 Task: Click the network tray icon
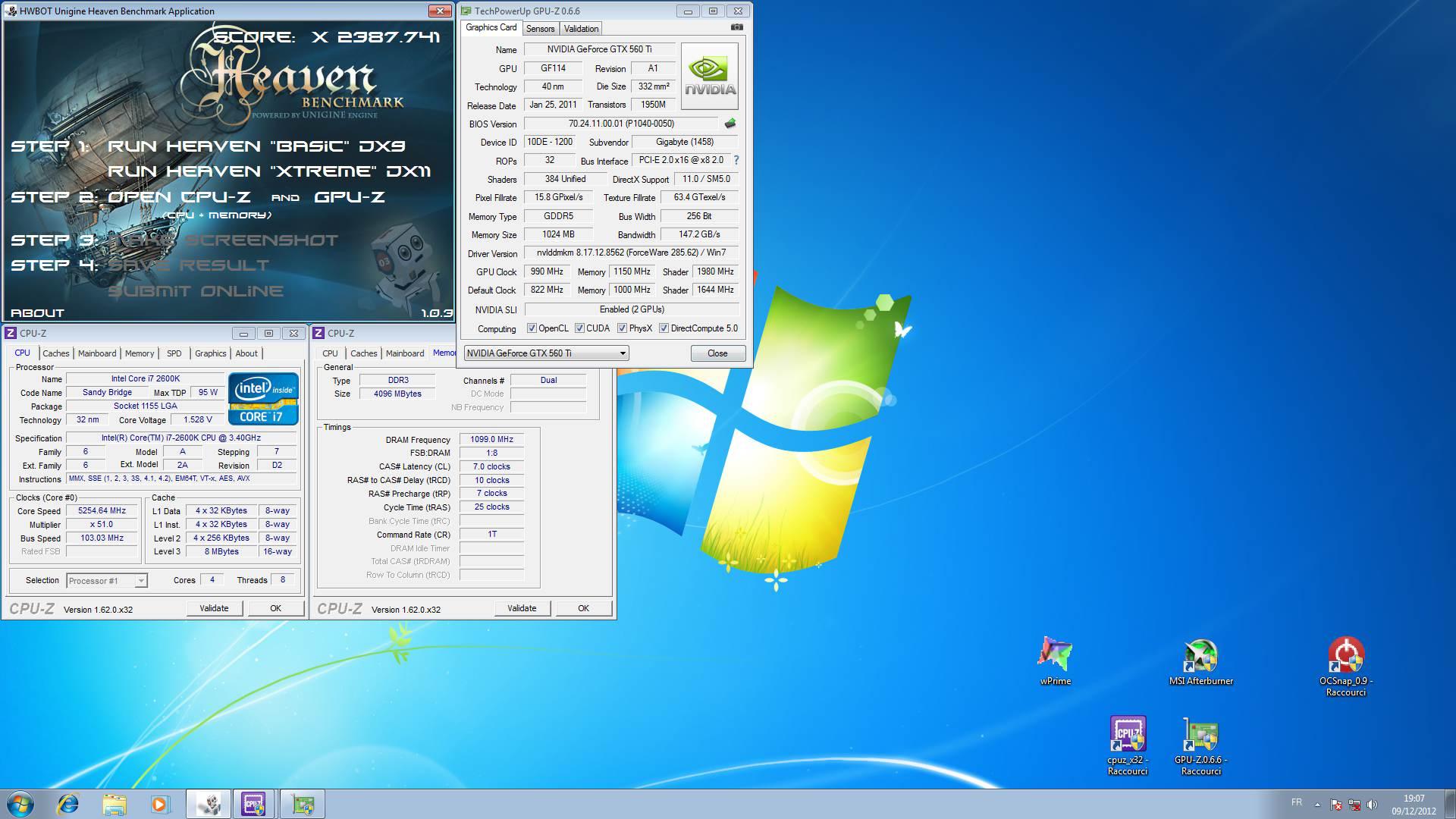tap(1354, 805)
